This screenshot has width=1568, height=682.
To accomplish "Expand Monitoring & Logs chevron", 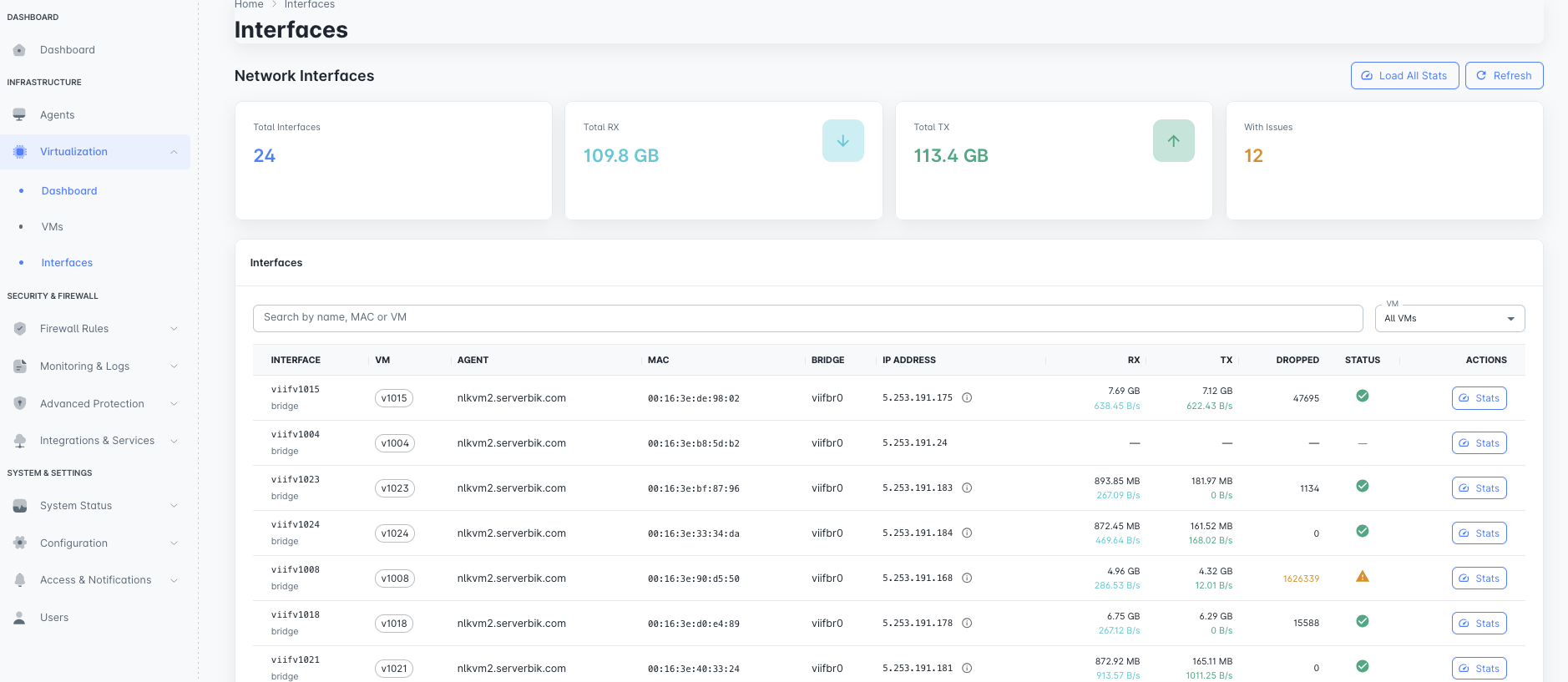I will pyautogui.click(x=174, y=366).
